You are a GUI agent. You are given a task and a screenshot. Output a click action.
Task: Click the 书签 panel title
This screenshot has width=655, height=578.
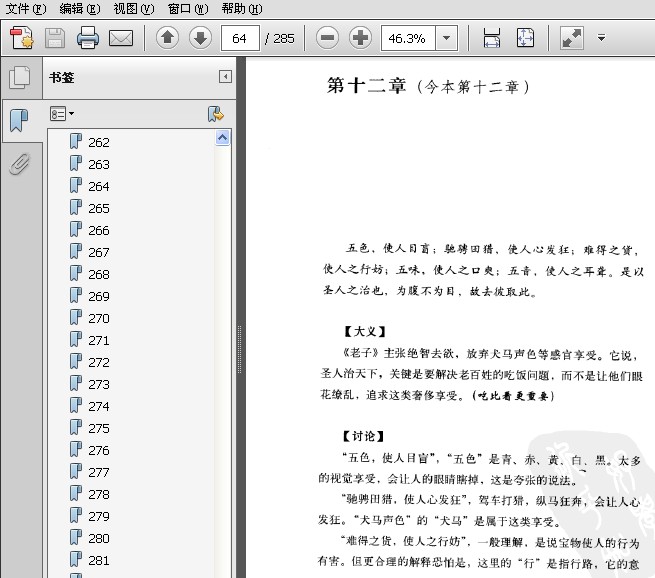coord(61,77)
